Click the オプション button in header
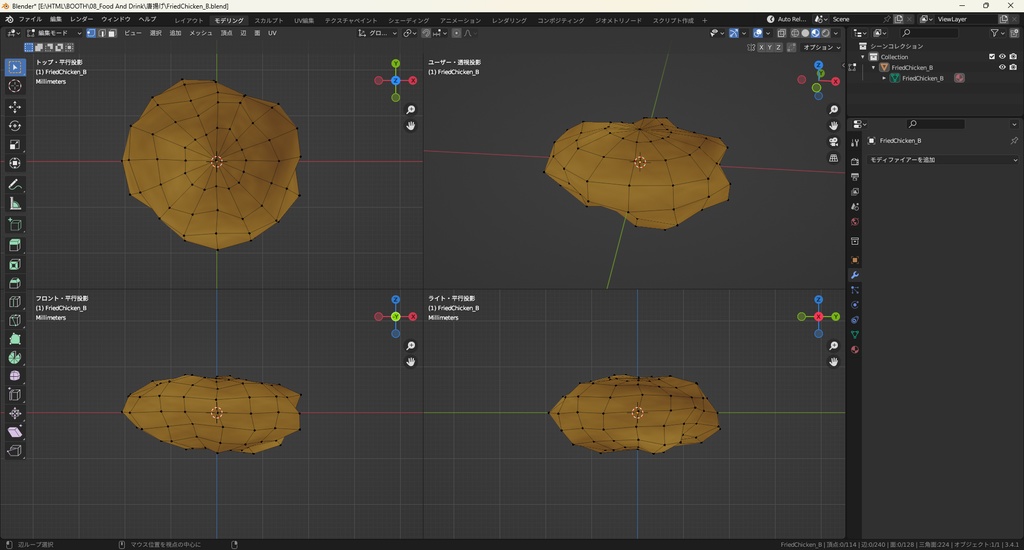This screenshot has height=550, width=1024. point(821,47)
